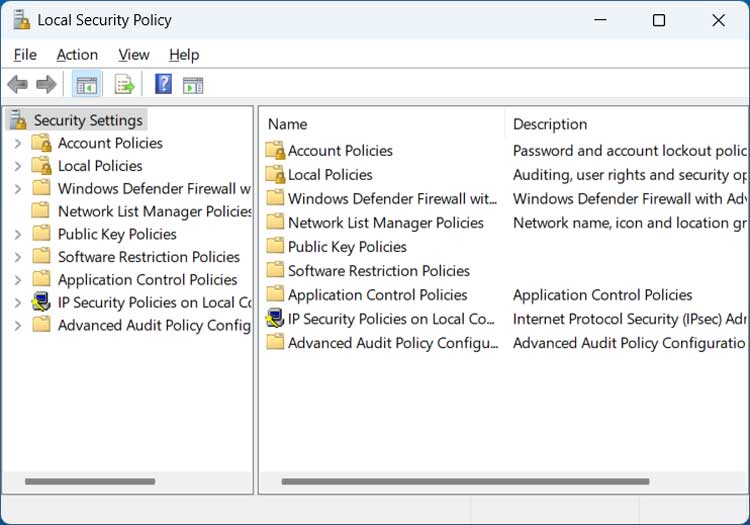Click 'Internet Protocol Security (IPsec)' description

pos(630,319)
